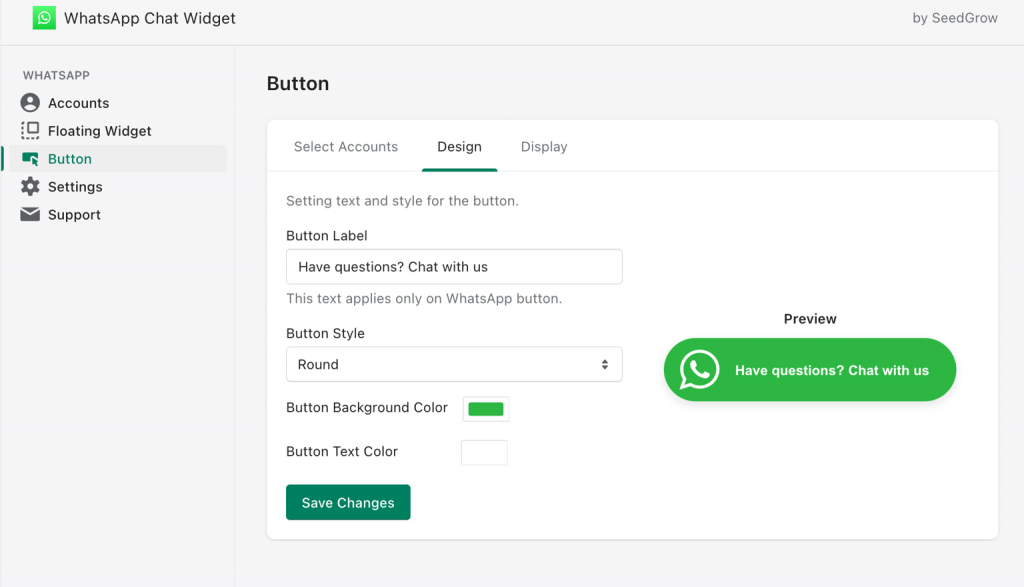The width and height of the screenshot is (1024, 587).
Task: Click the Save Changes button
Action: click(348, 502)
